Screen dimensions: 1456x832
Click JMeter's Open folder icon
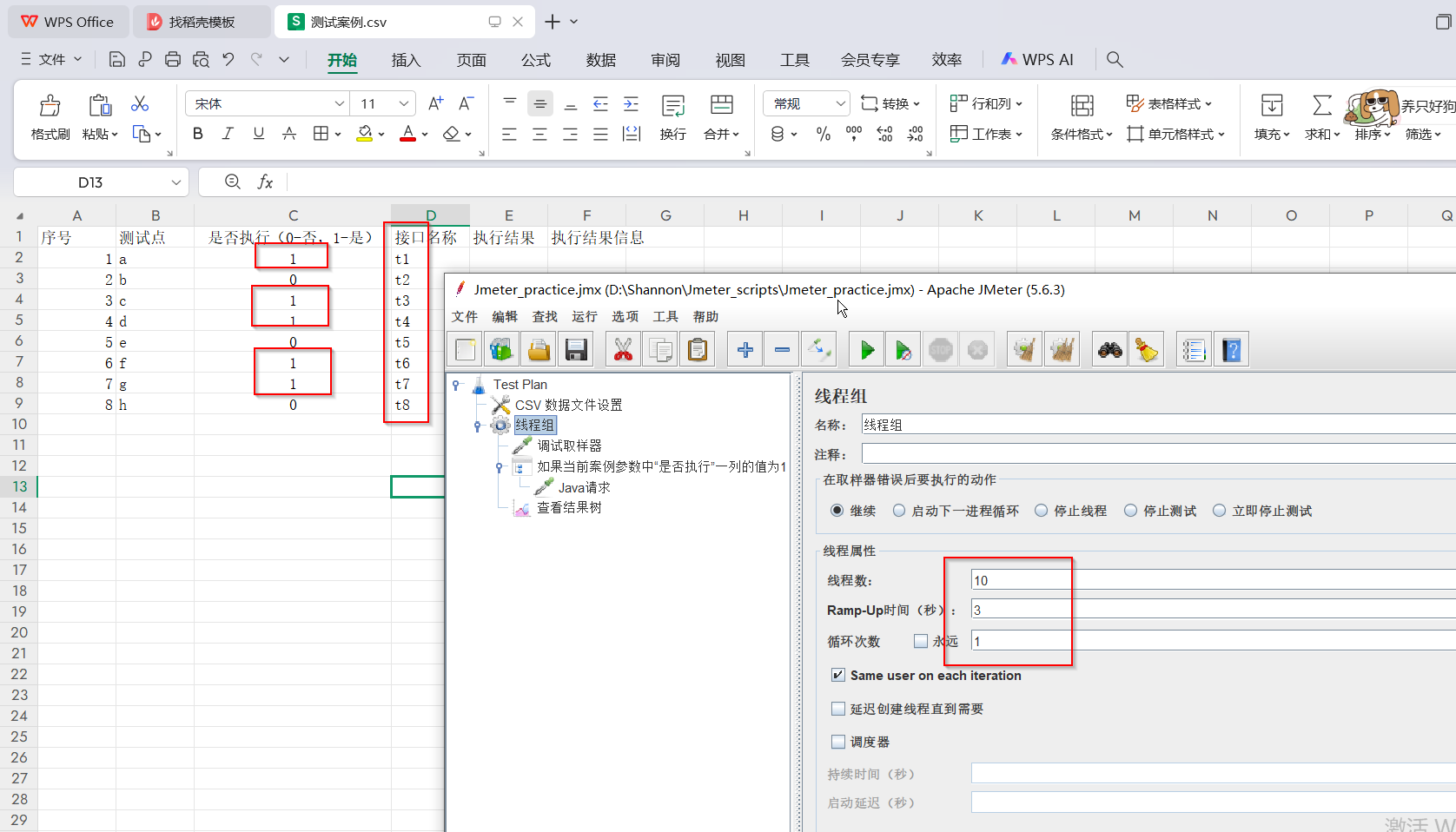pos(539,350)
